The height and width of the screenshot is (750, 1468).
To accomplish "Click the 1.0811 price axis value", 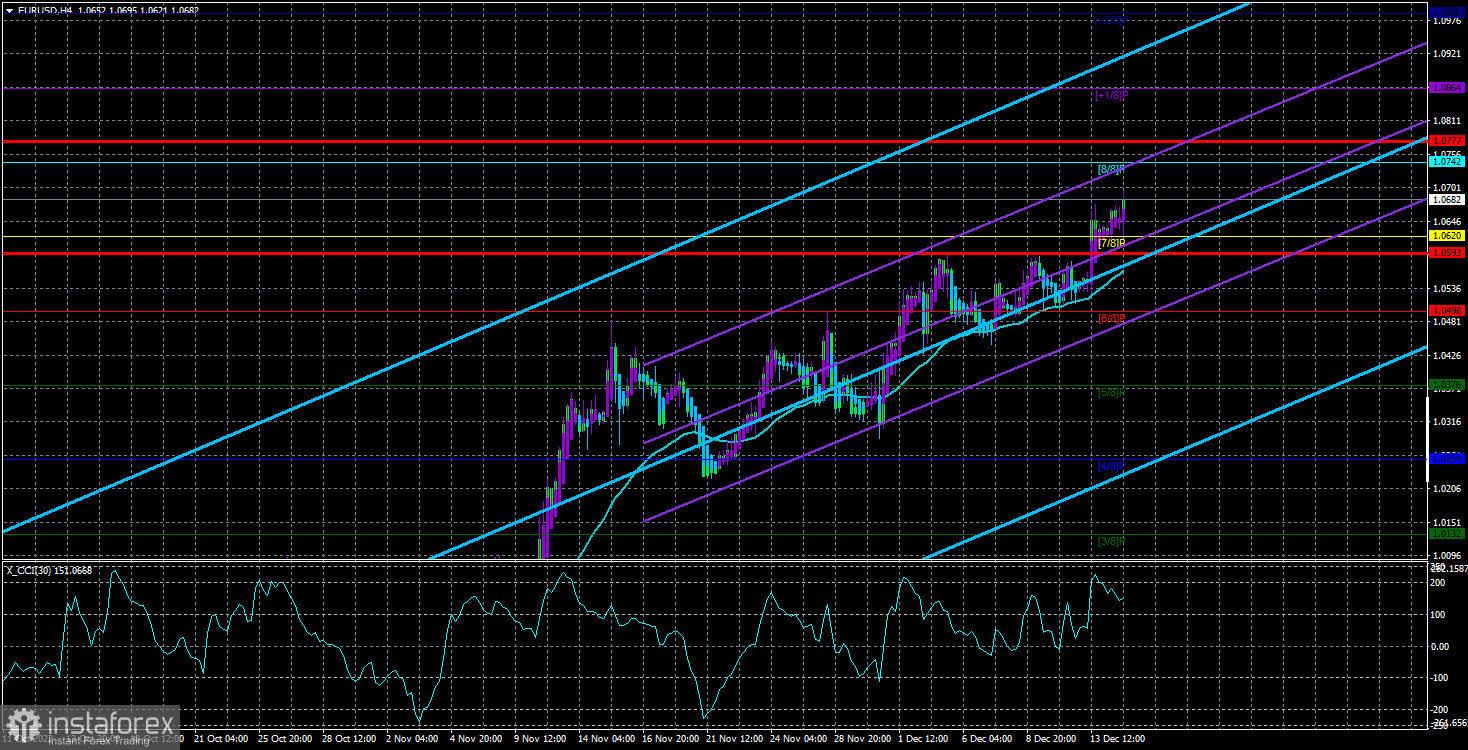I will pyautogui.click(x=1446, y=120).
